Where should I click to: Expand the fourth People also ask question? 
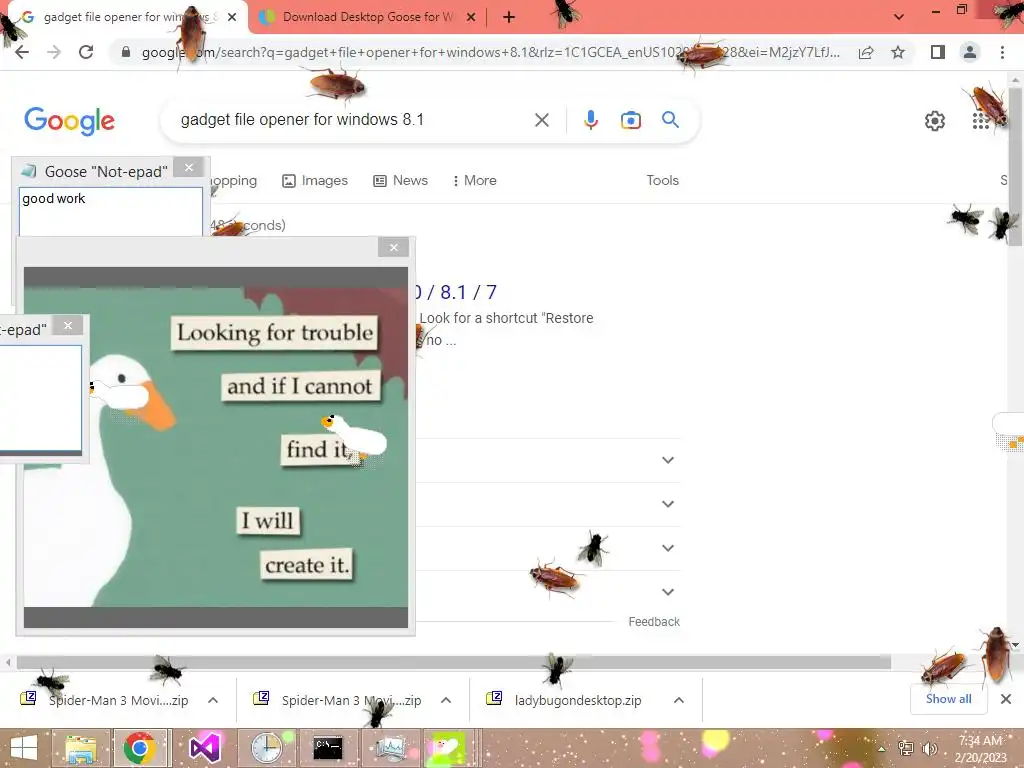[667, 592]
